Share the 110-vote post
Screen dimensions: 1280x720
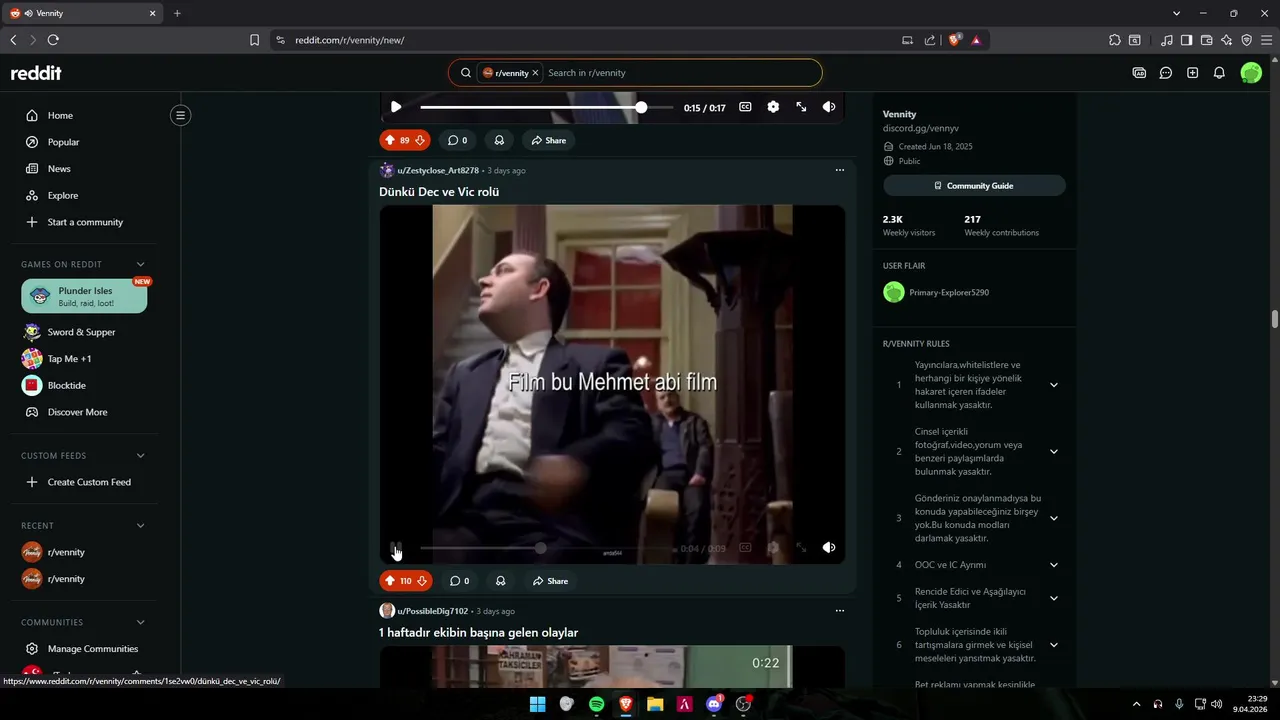coord(550,581)
